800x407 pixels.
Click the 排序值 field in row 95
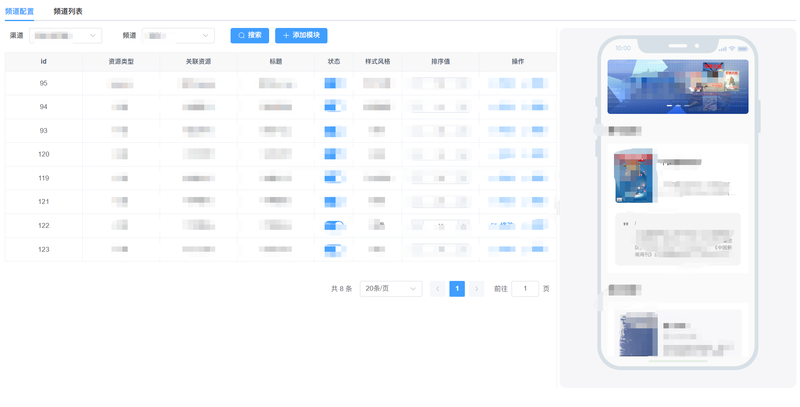(440, 83)
